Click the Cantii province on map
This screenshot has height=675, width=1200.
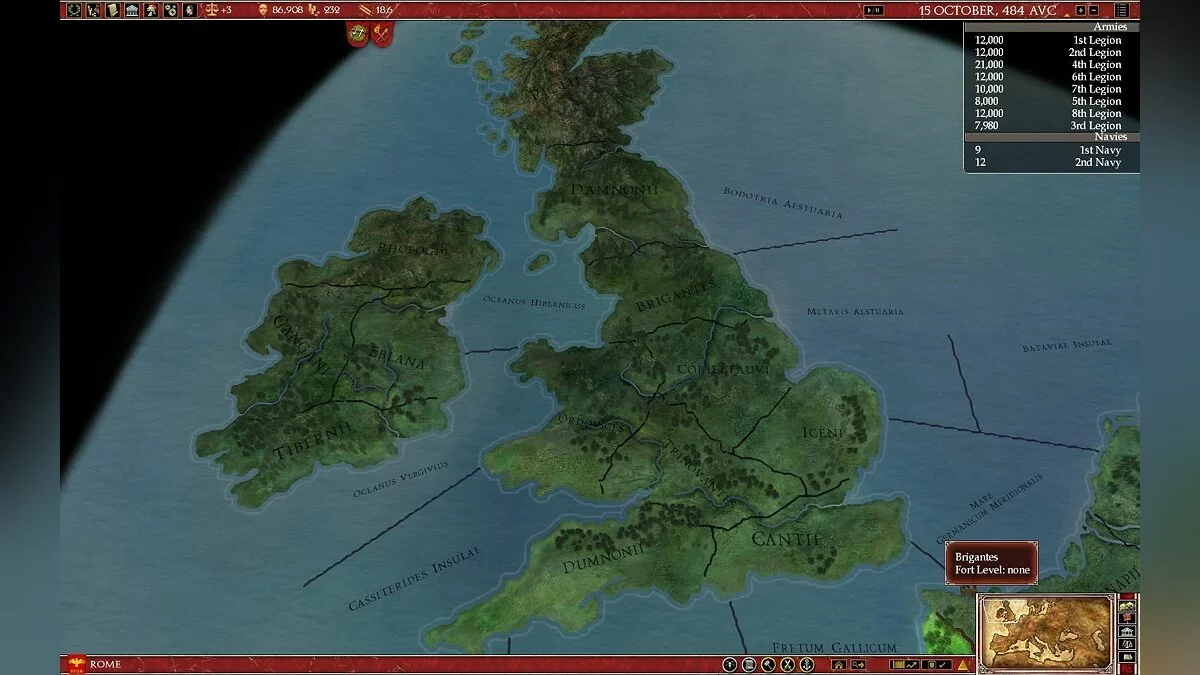785,539
